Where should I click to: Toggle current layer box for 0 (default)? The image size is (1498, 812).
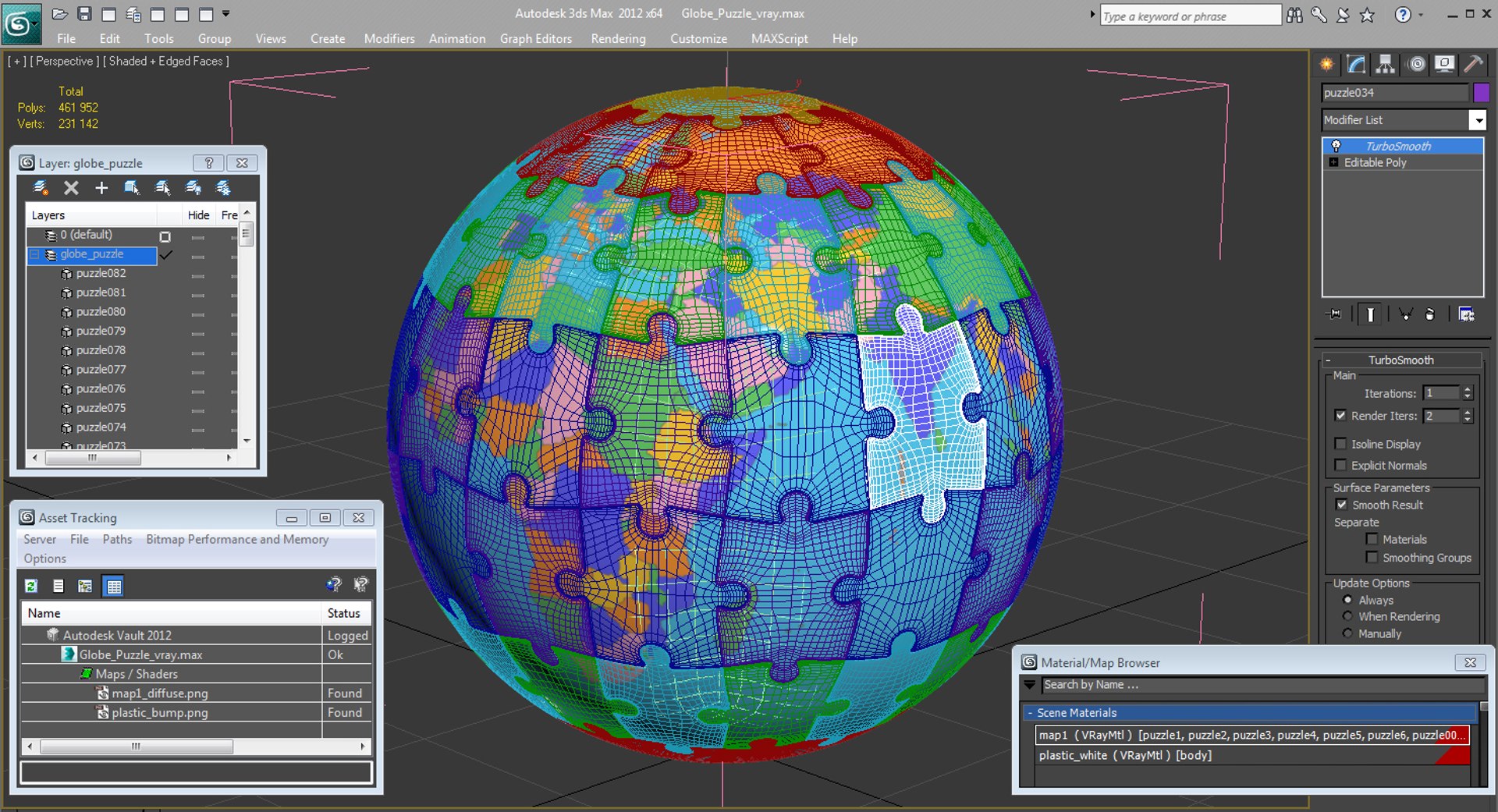click(x=165, y=236)
